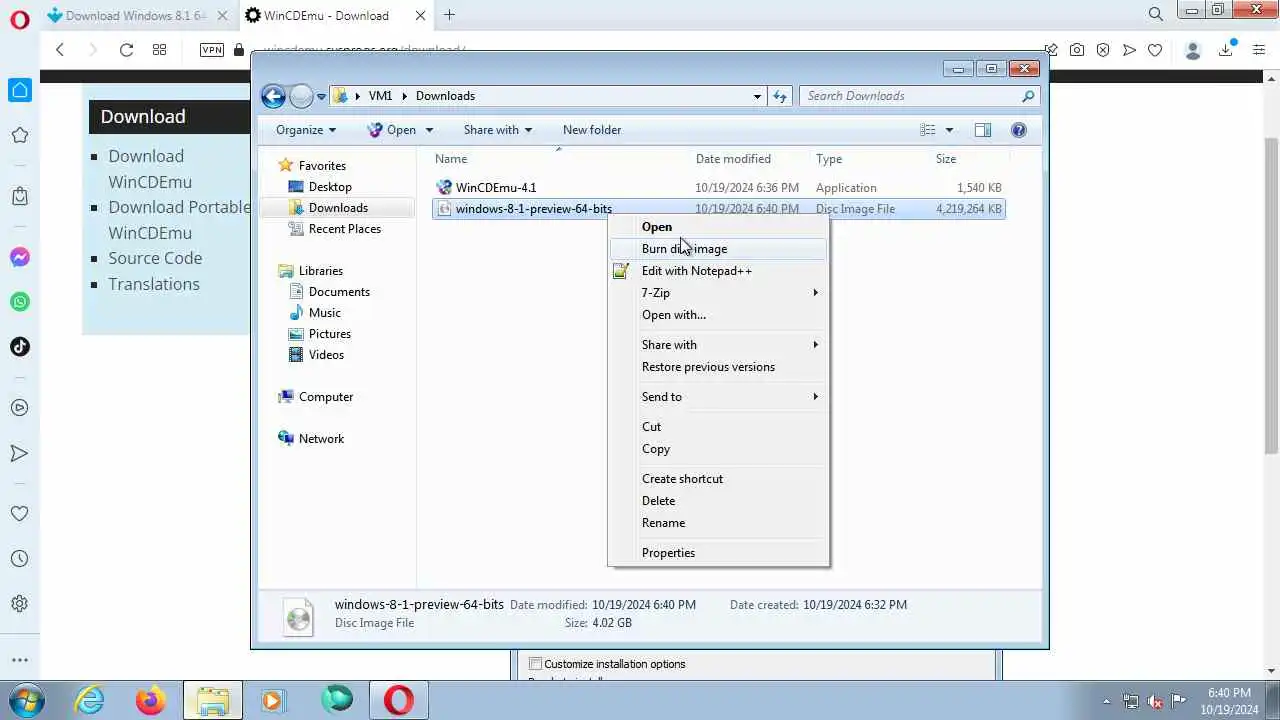
Task: Select Open with... entry
Action: [x=718, y=315]
